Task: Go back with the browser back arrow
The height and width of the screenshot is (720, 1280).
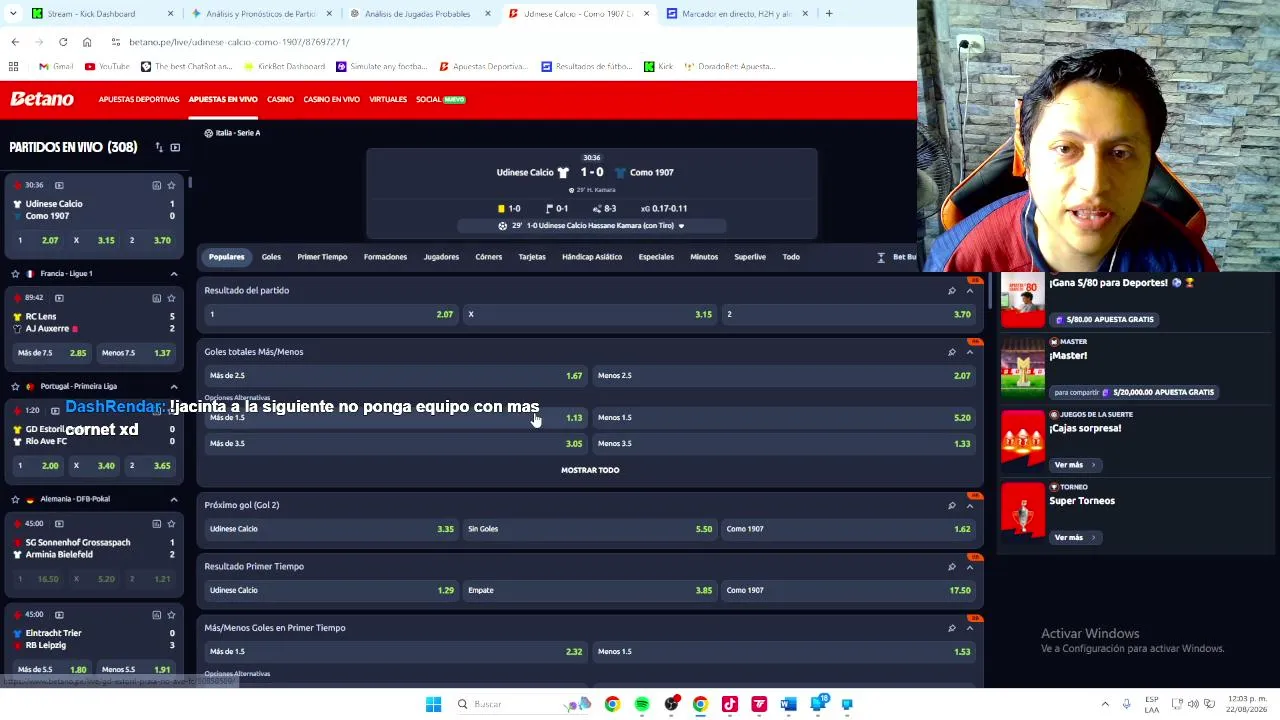Action: [15, 42]
